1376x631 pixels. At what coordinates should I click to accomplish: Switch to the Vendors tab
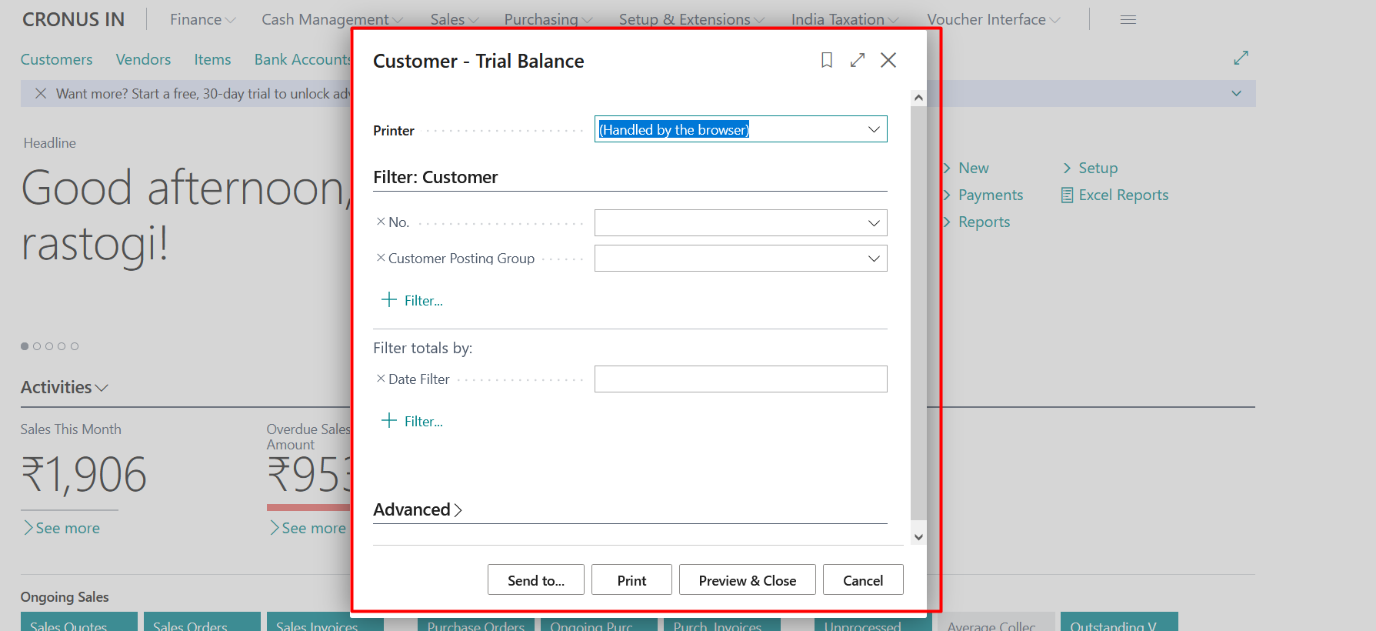pos(143,59)
